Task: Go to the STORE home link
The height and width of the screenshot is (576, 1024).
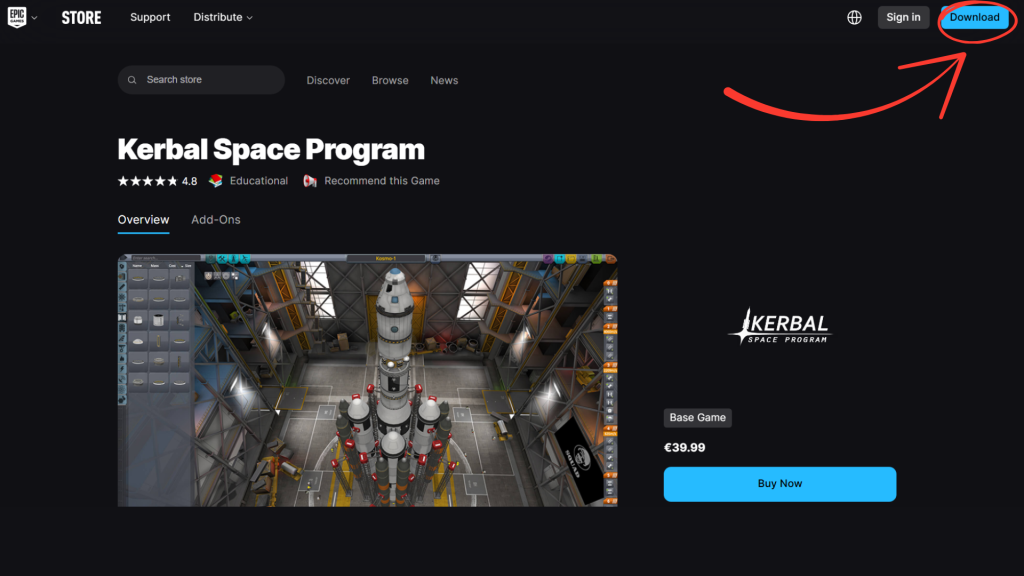Action: point(81,17)
